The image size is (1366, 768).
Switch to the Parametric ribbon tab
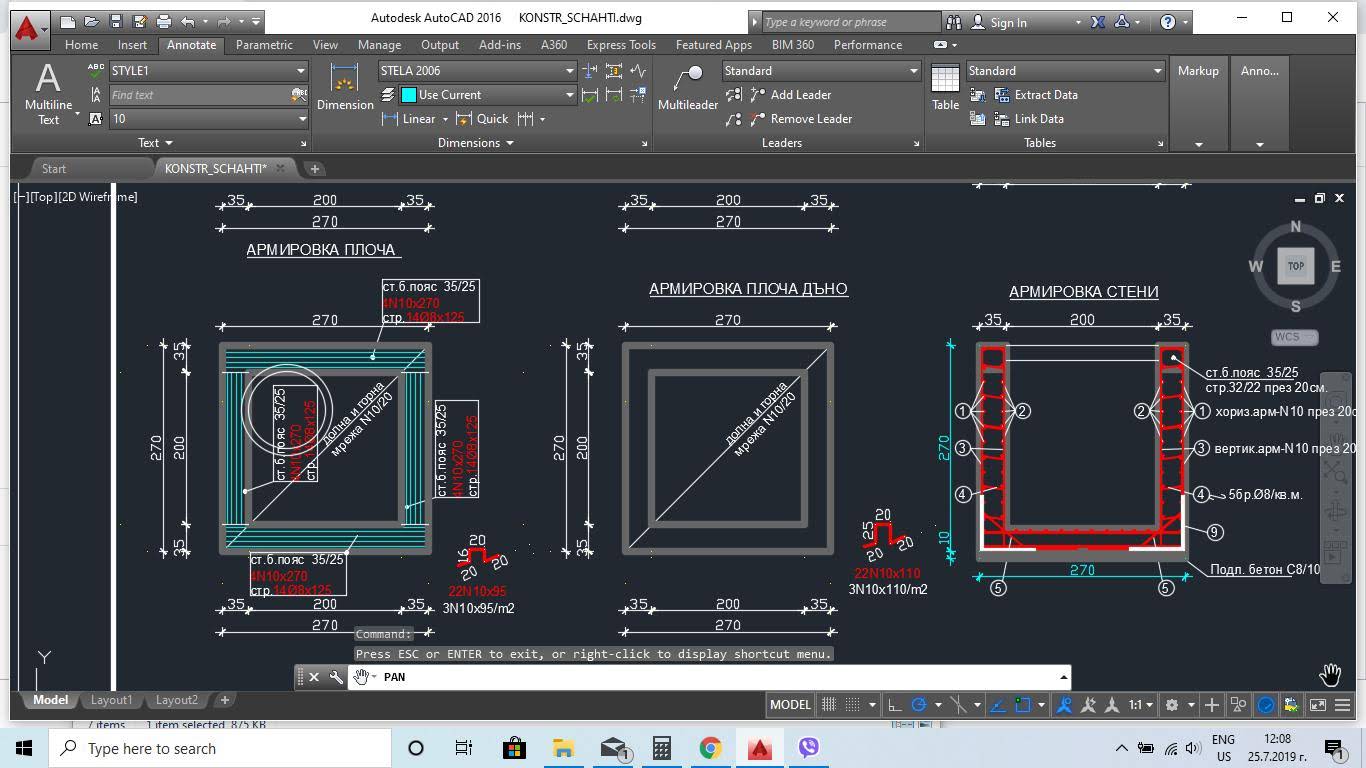pos(264,45)
